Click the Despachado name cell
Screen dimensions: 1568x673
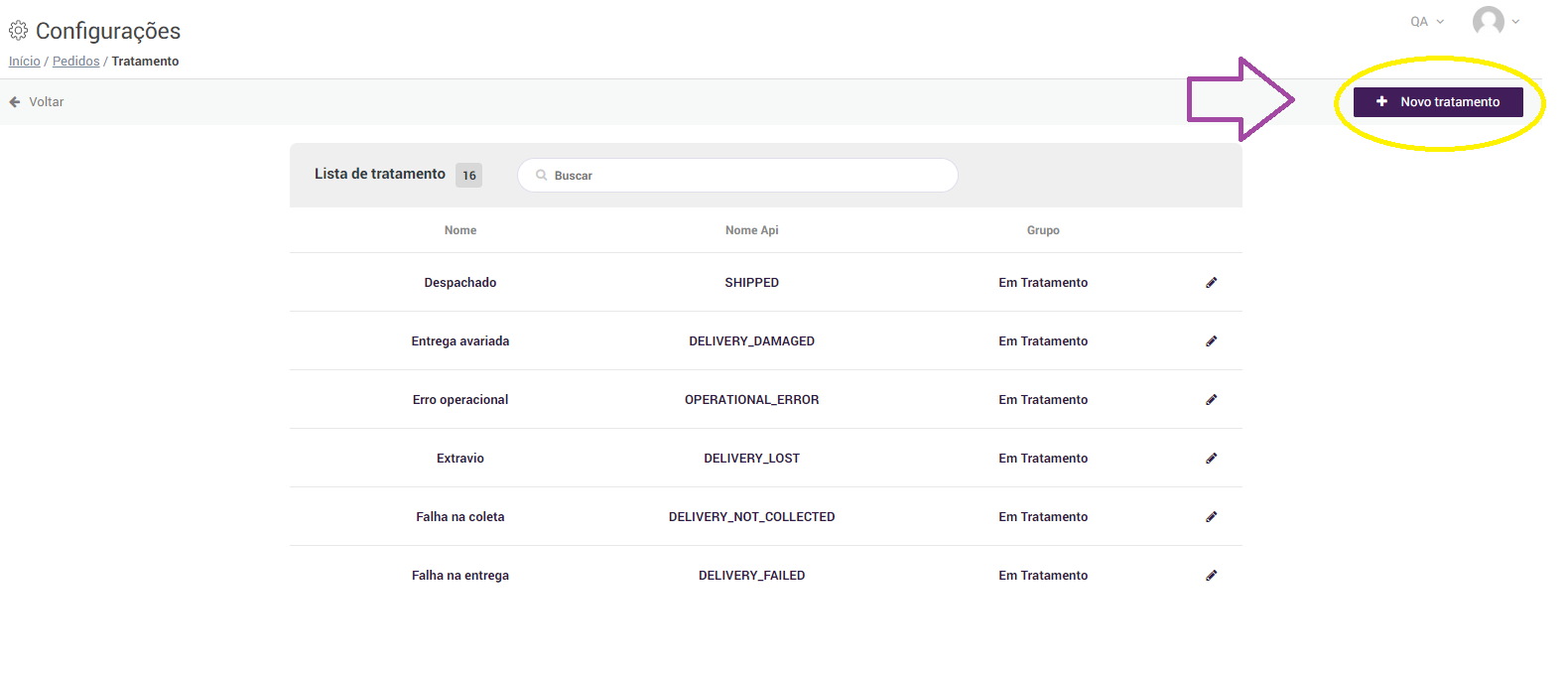point(460,283)
